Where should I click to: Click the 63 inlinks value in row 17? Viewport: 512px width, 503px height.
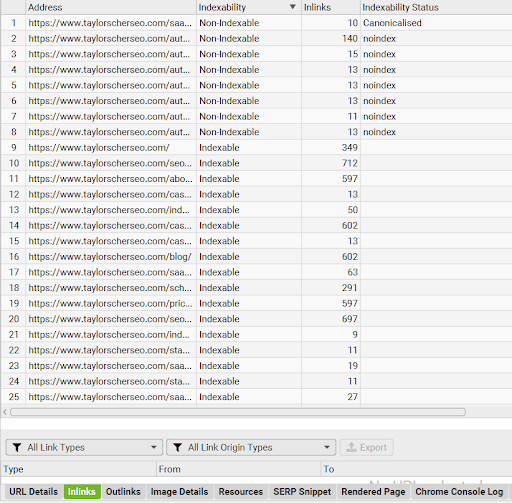pos(353,272)
